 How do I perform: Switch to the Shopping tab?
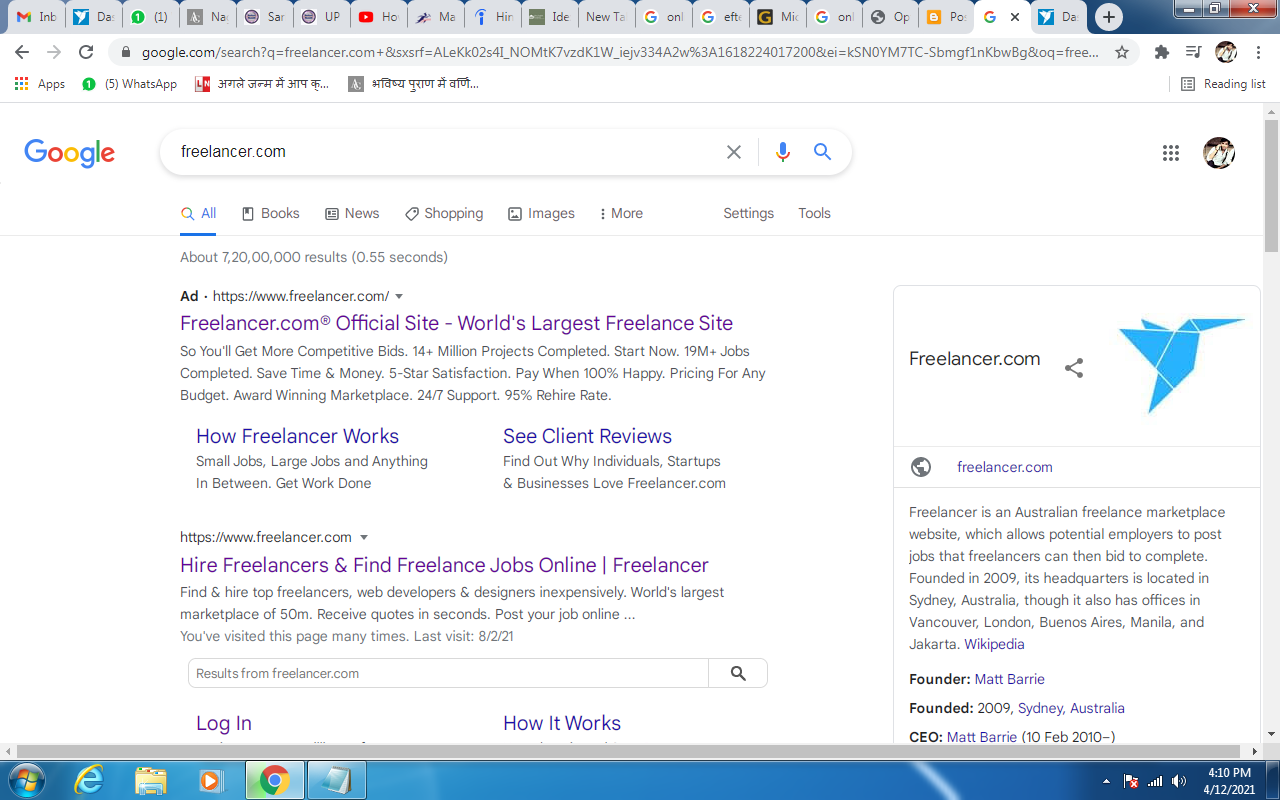pos(444,214)
